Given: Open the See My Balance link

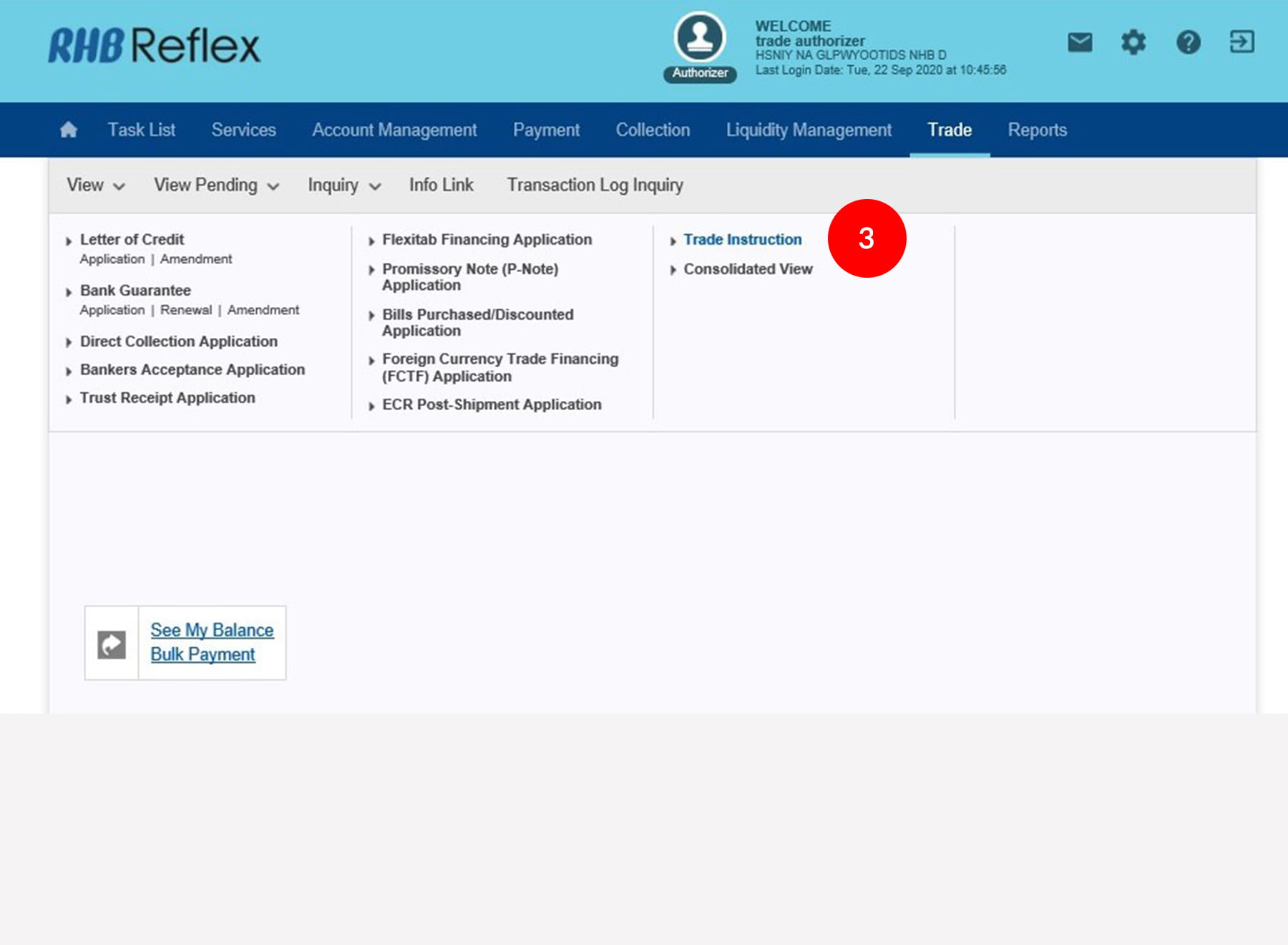Looking at the screenshot, I should click(x=212, y=630).
